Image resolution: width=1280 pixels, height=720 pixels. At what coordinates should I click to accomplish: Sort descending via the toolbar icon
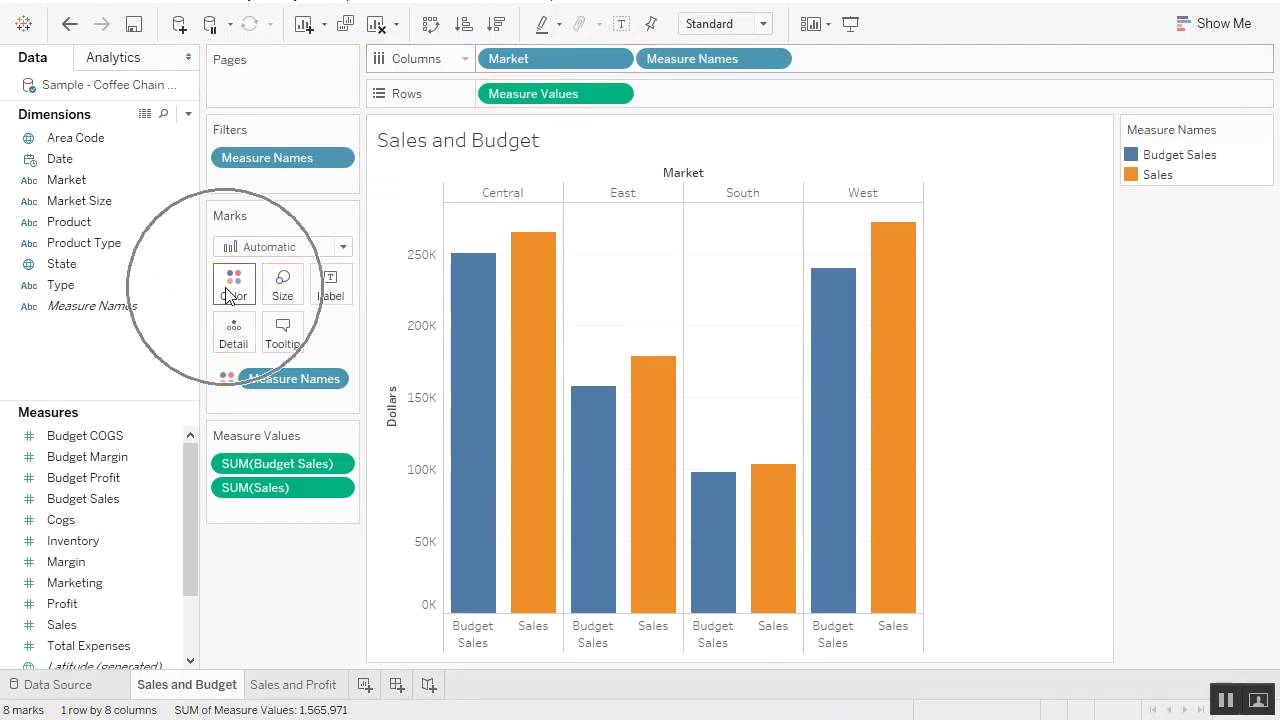[496, 24]
